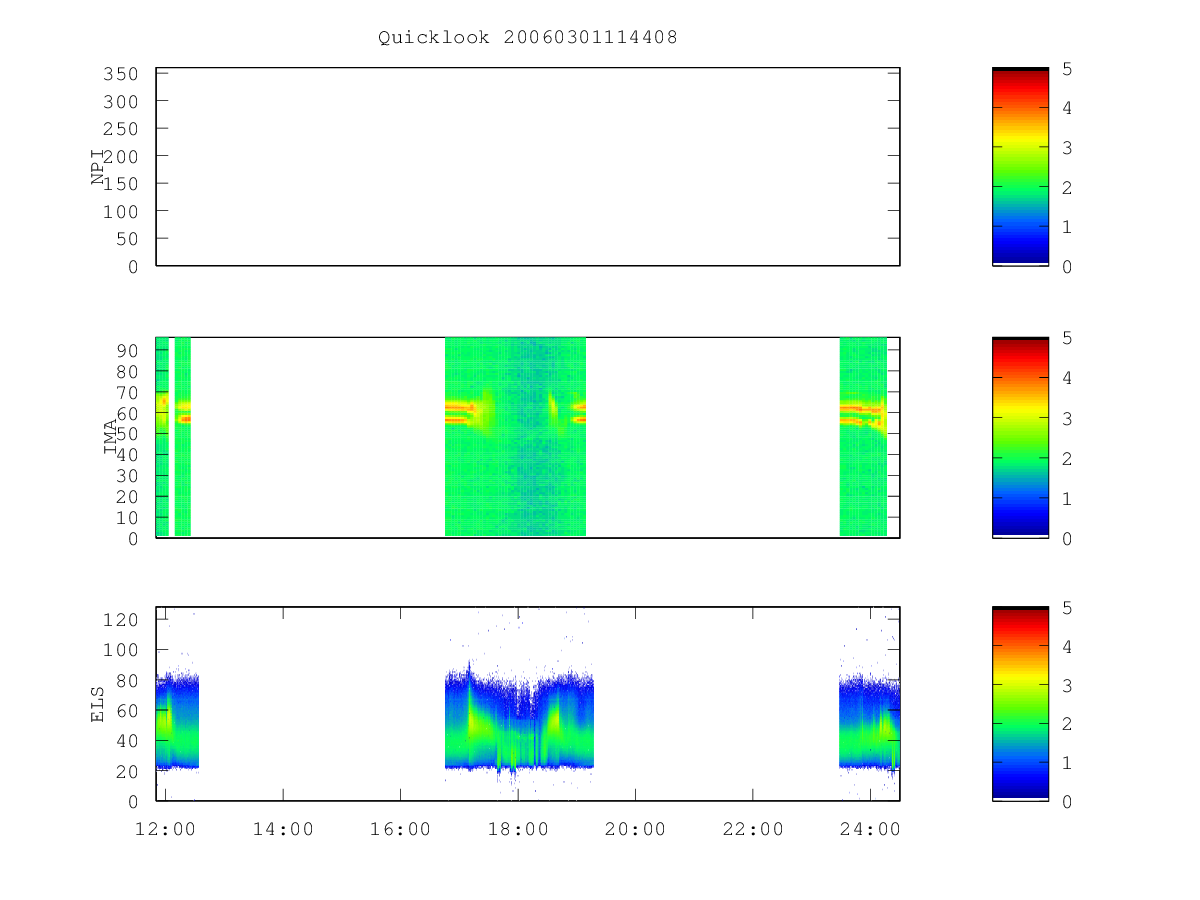Click the 14:00 time tick label

click(x=283, y=829)
